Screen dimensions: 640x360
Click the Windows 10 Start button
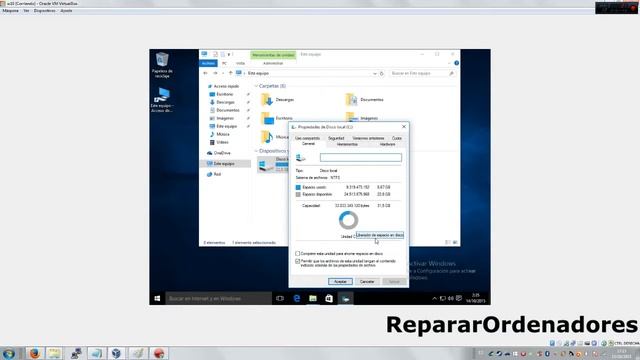point(157,299)
